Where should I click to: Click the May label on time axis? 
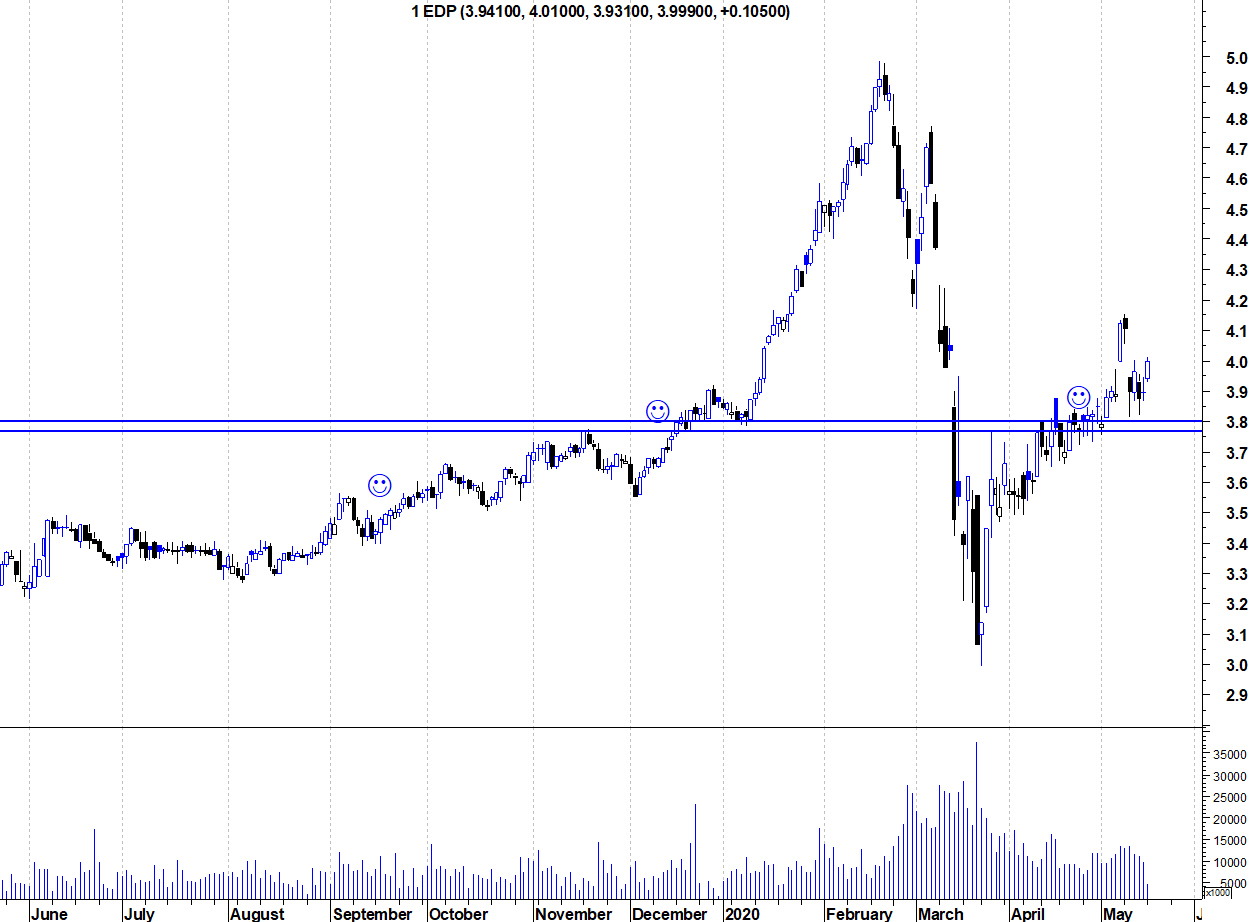(1117, 914)
